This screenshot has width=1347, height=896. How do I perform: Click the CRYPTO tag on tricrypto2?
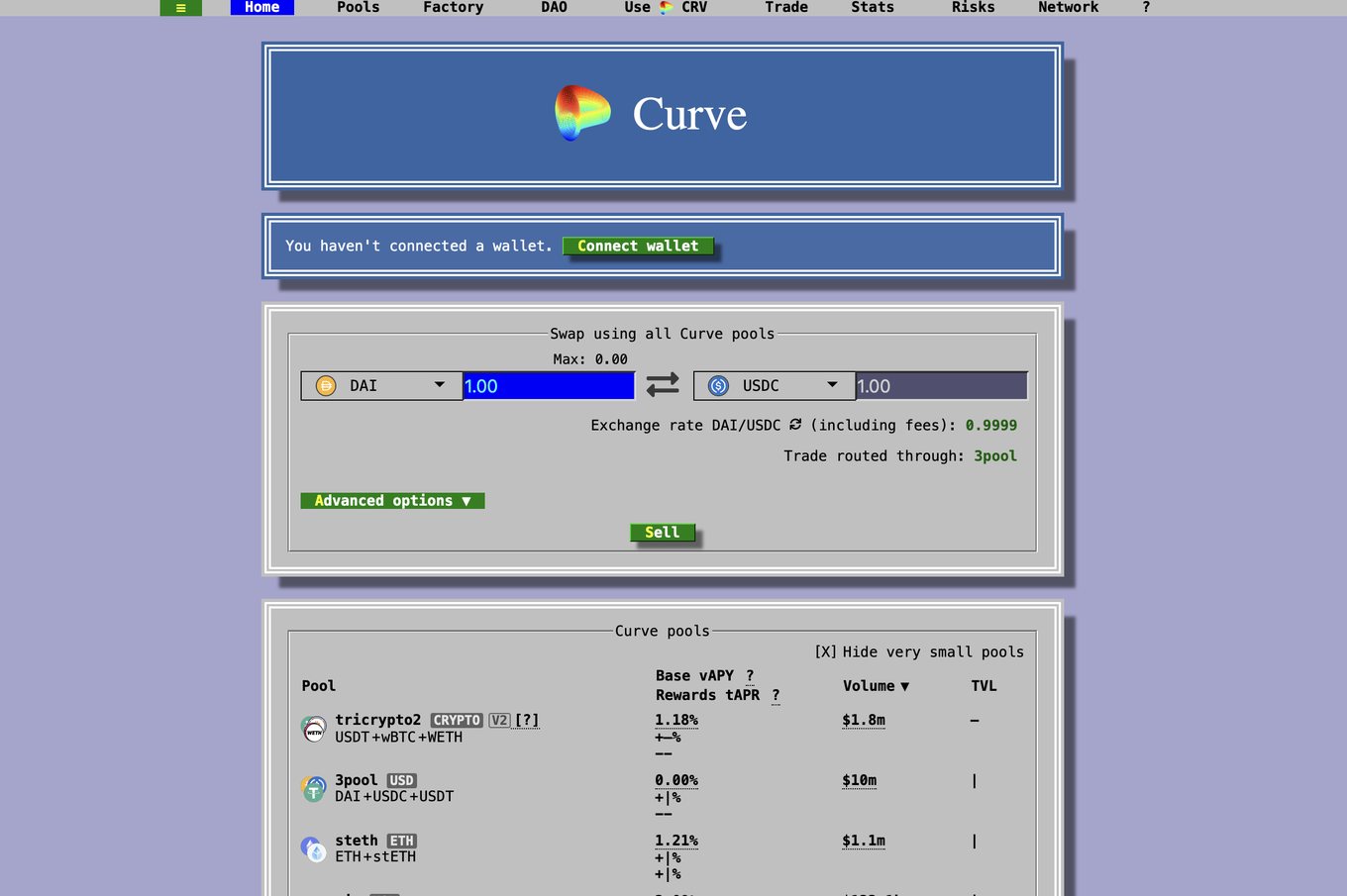(x=457, y=721)
